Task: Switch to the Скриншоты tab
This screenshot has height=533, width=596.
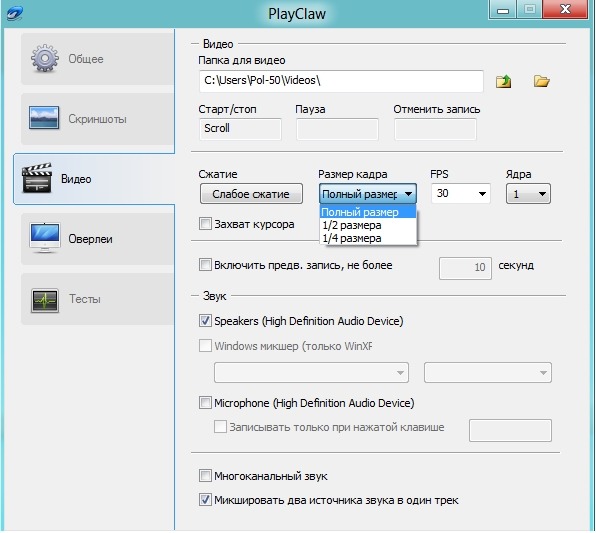Action: point(98,119)
